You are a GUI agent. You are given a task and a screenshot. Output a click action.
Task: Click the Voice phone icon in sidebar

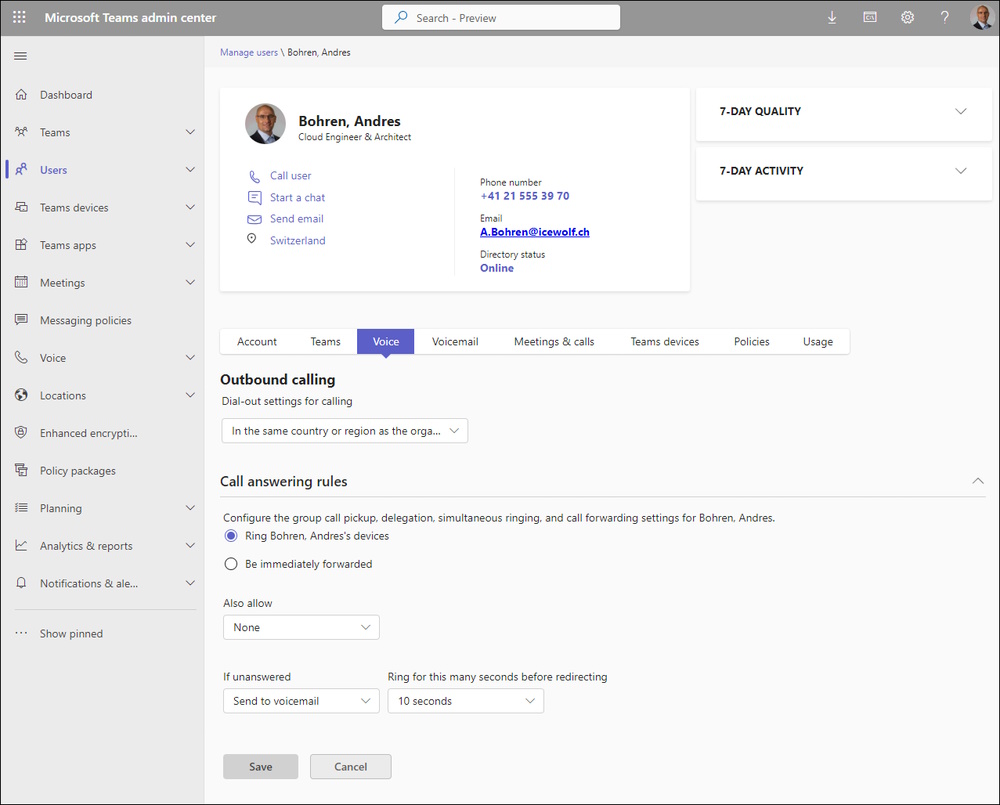click(21, 357)
